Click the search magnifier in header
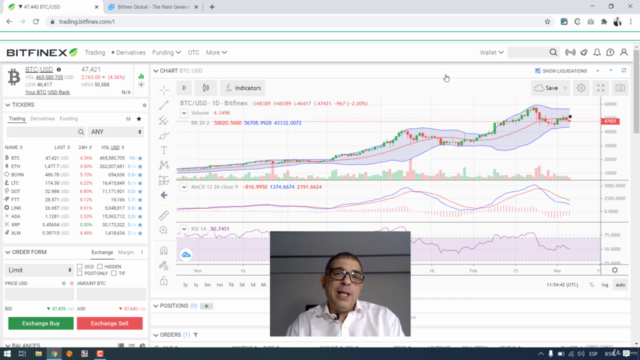 click(x=553, y=52)
